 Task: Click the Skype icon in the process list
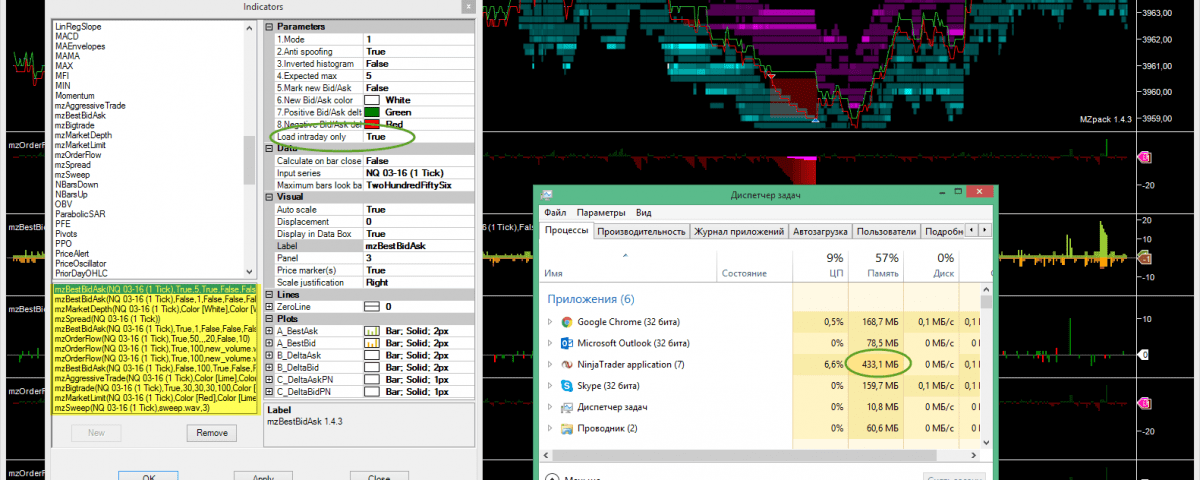tap(567, 385)
